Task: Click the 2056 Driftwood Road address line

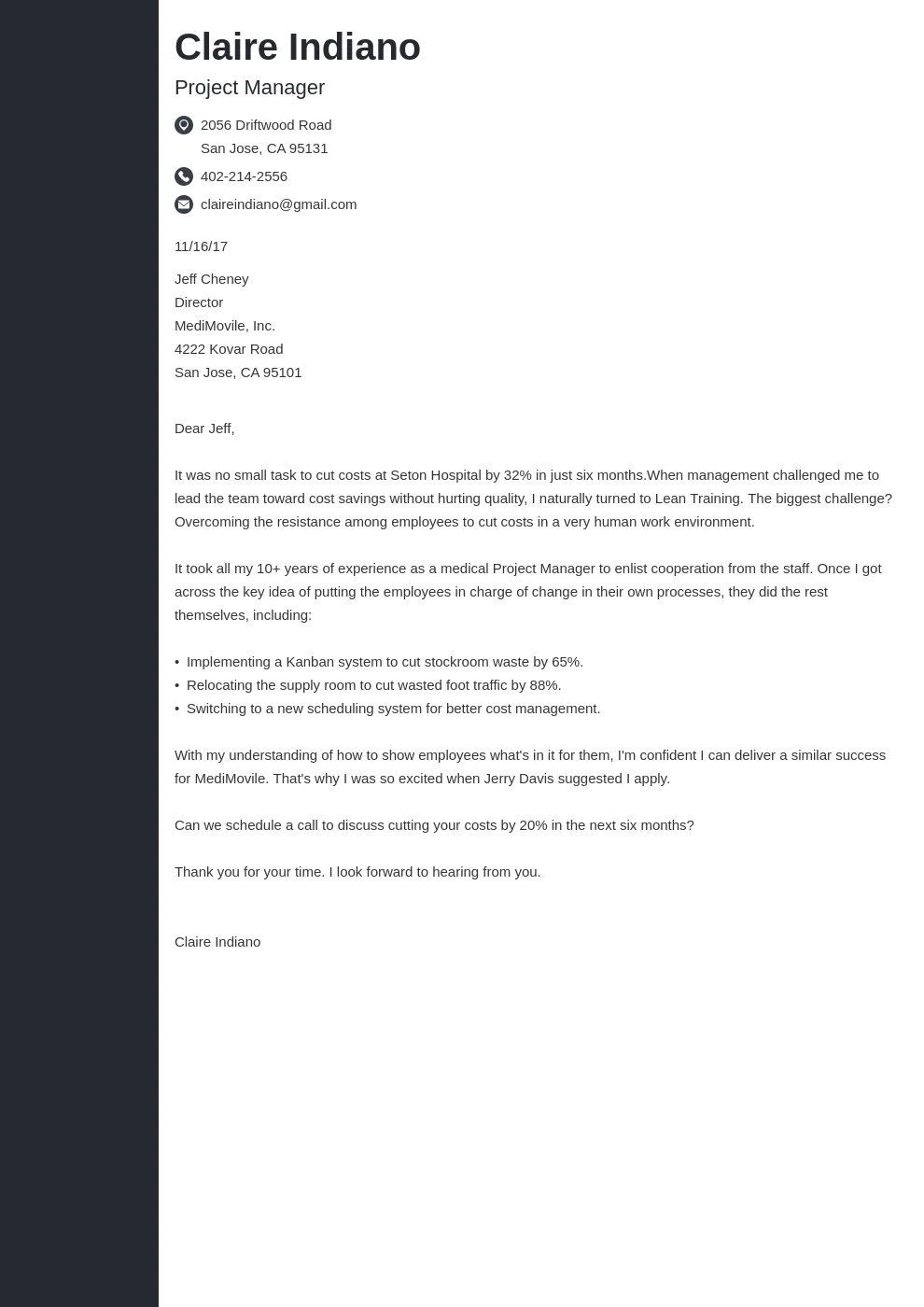Action: pyautogui.click(x=266, y=125)
